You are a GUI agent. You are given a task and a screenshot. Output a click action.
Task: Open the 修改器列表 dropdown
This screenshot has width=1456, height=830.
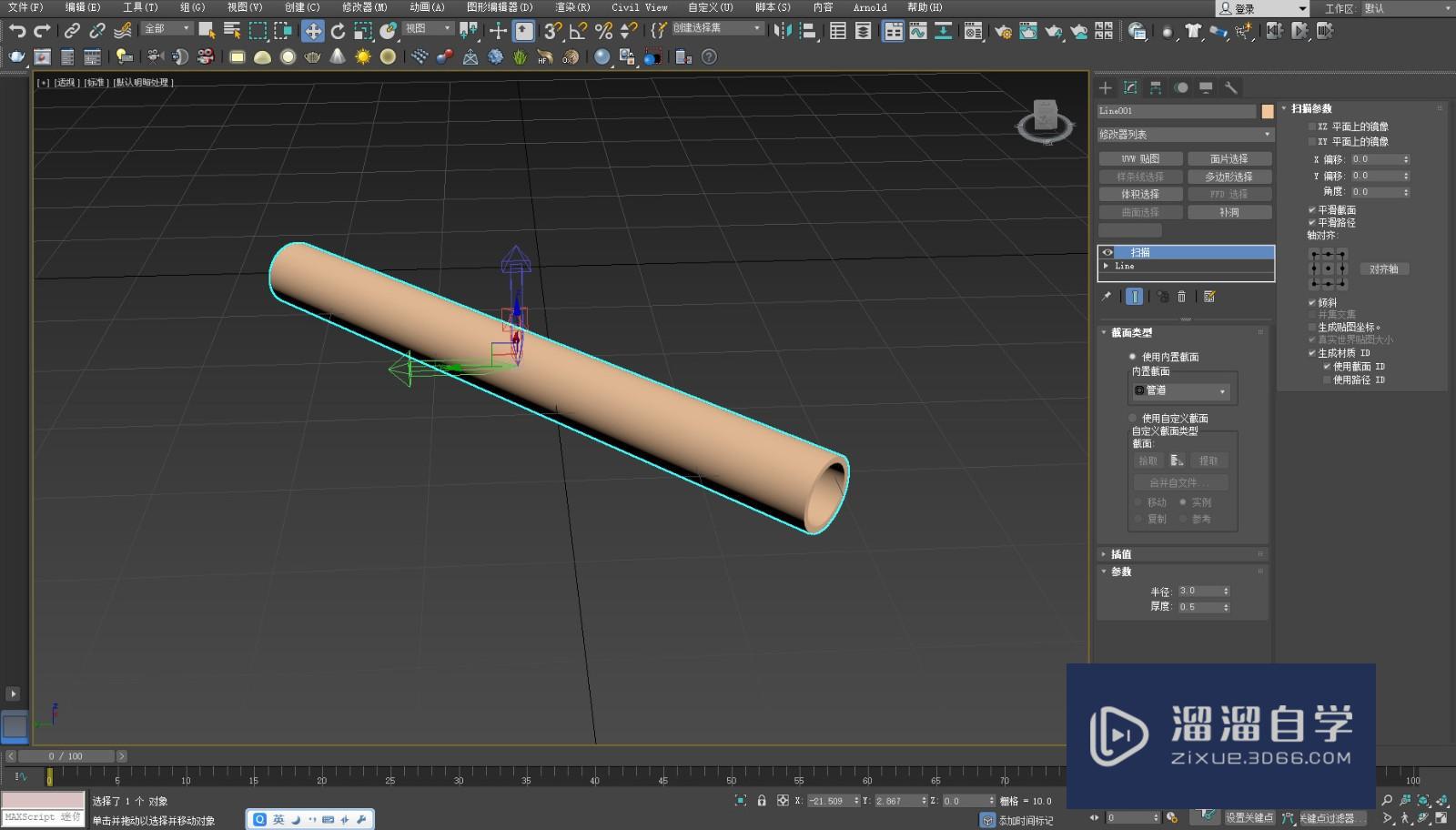[x=1185, y=134]
